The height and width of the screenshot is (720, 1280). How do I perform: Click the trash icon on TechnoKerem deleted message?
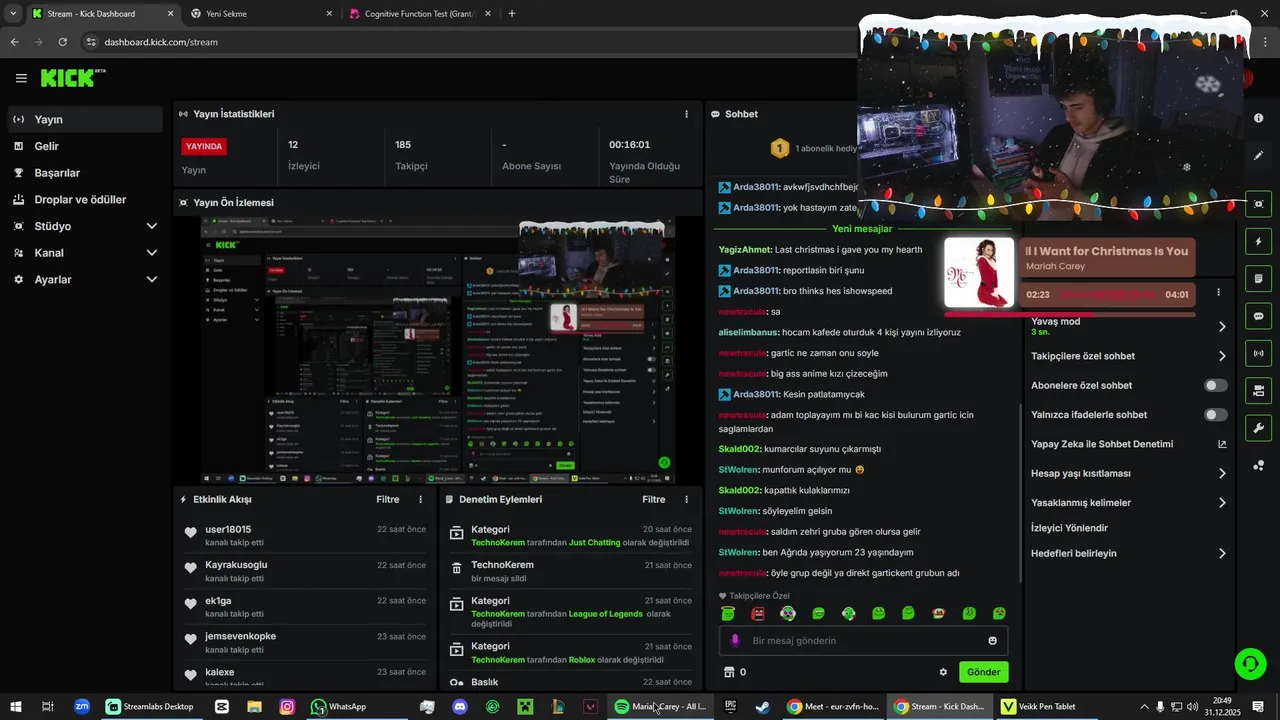coord(456,569)
